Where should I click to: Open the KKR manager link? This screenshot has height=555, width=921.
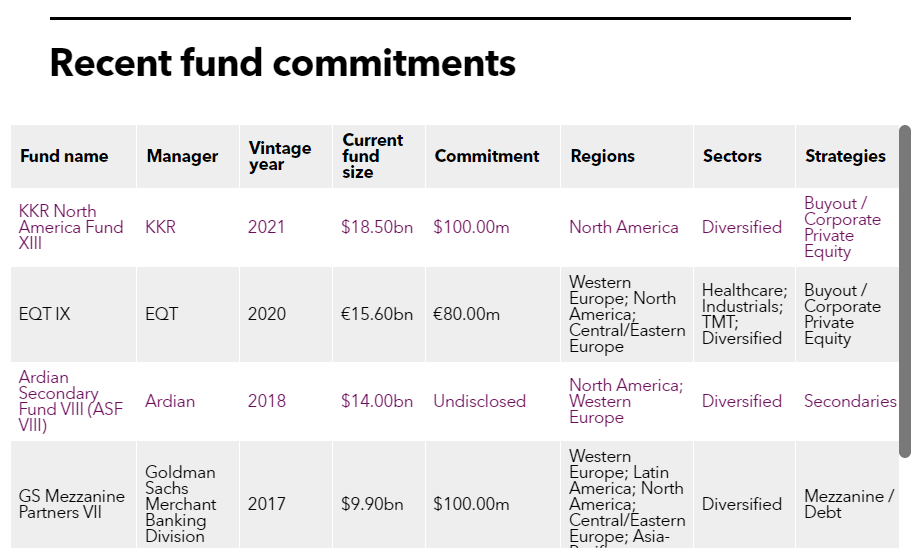pos(160,227)
